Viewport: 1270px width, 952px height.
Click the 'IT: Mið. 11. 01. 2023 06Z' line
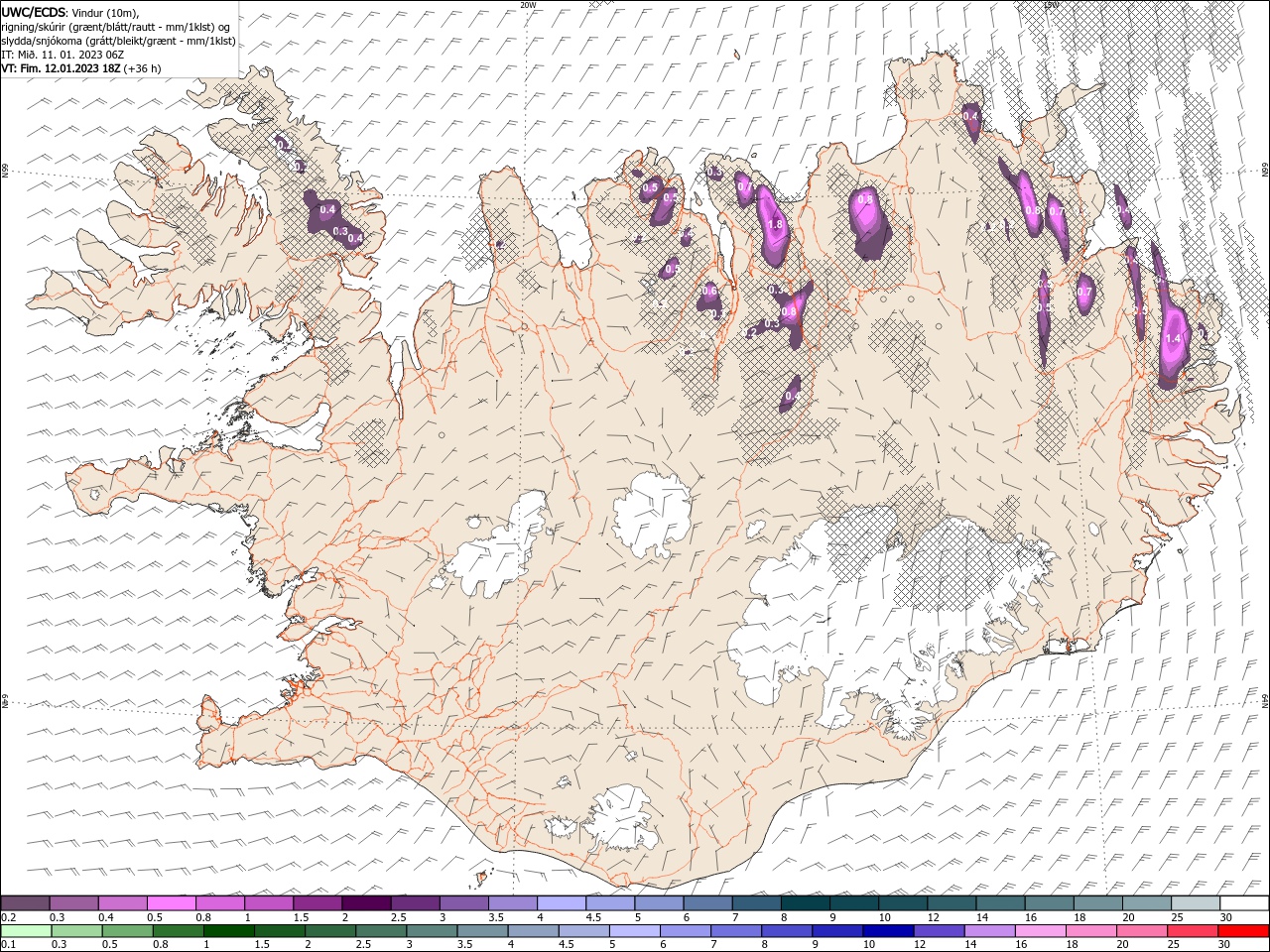tap(63, 55)
